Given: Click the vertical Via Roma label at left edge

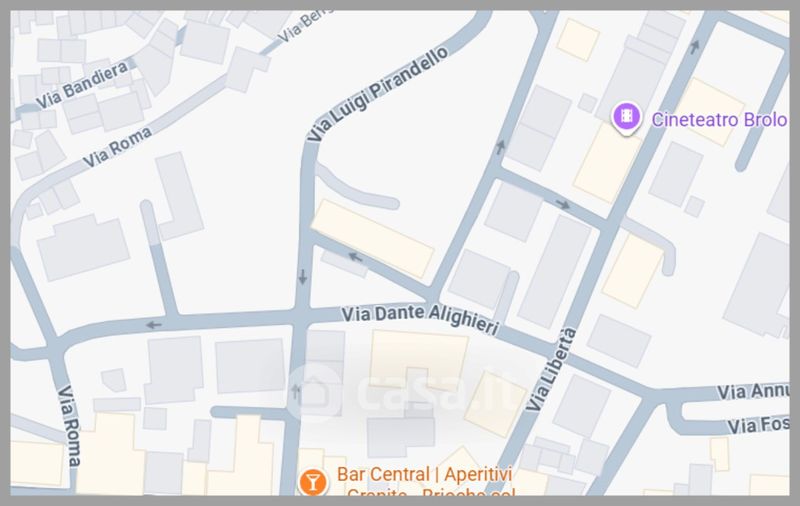Looking at the screenshot, I should [69, 426].
